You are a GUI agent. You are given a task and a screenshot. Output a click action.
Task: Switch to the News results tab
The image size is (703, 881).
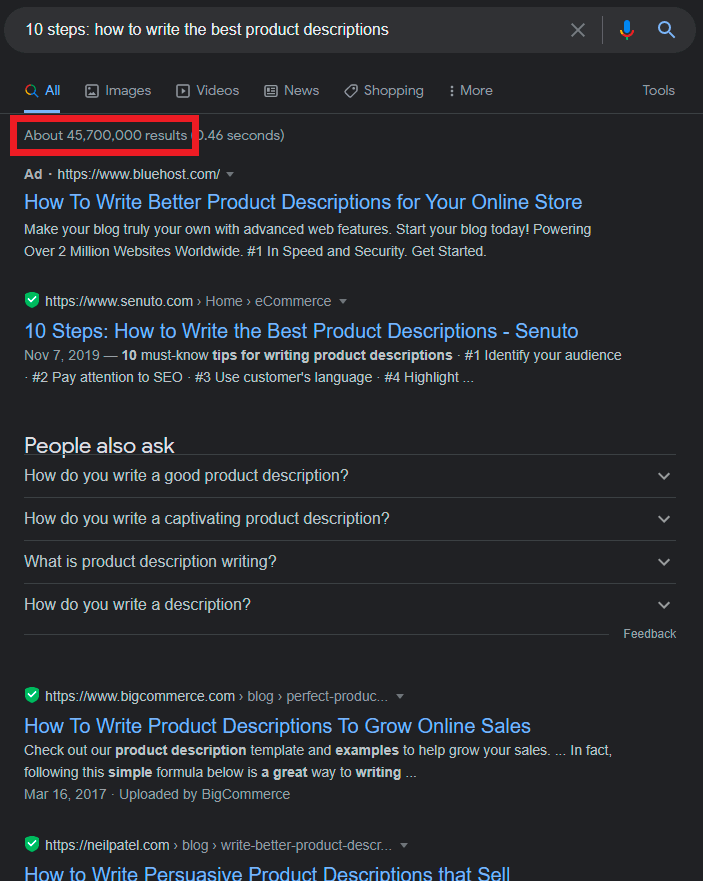[291, 90]
